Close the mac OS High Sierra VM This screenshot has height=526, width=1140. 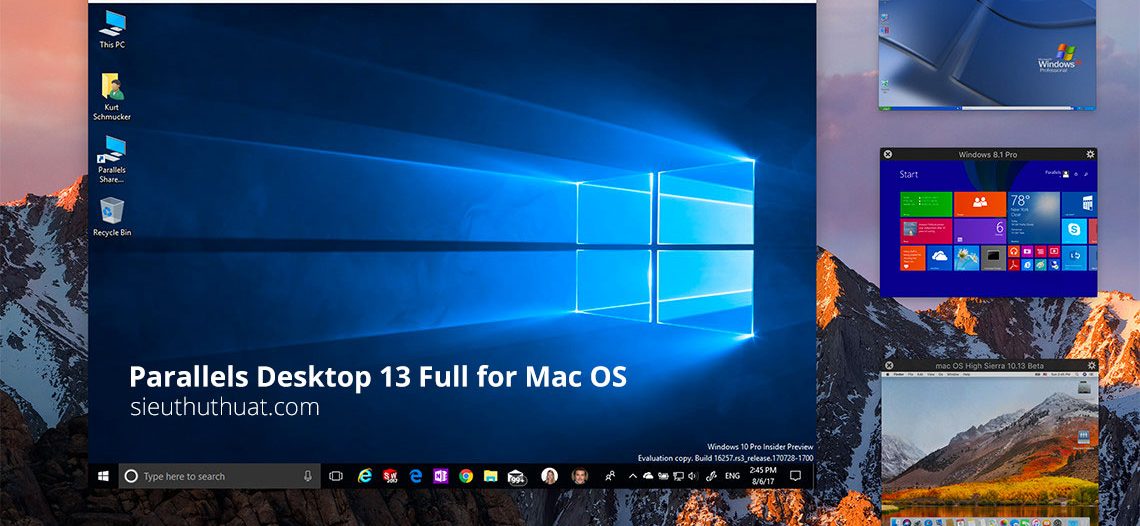pyautogui.click(x=889, y=365)
